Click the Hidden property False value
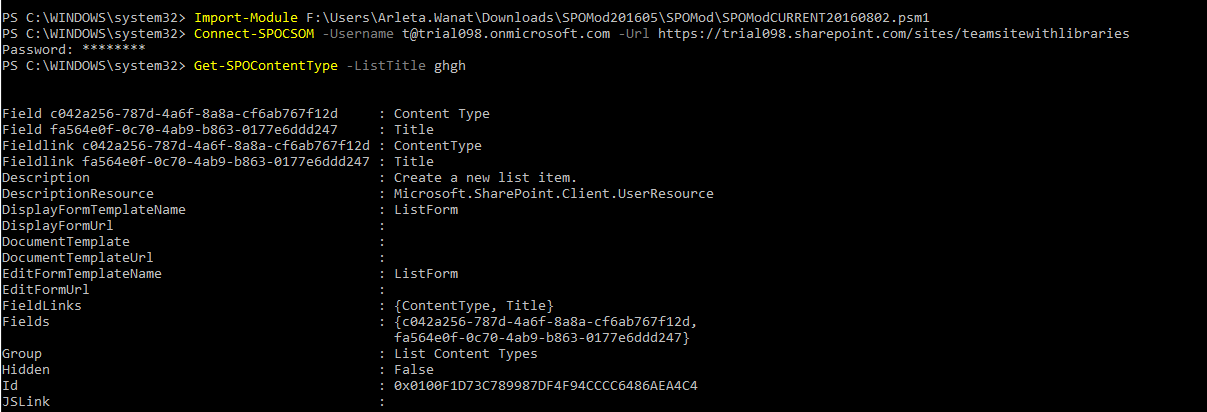 click(x=414, y=370)
